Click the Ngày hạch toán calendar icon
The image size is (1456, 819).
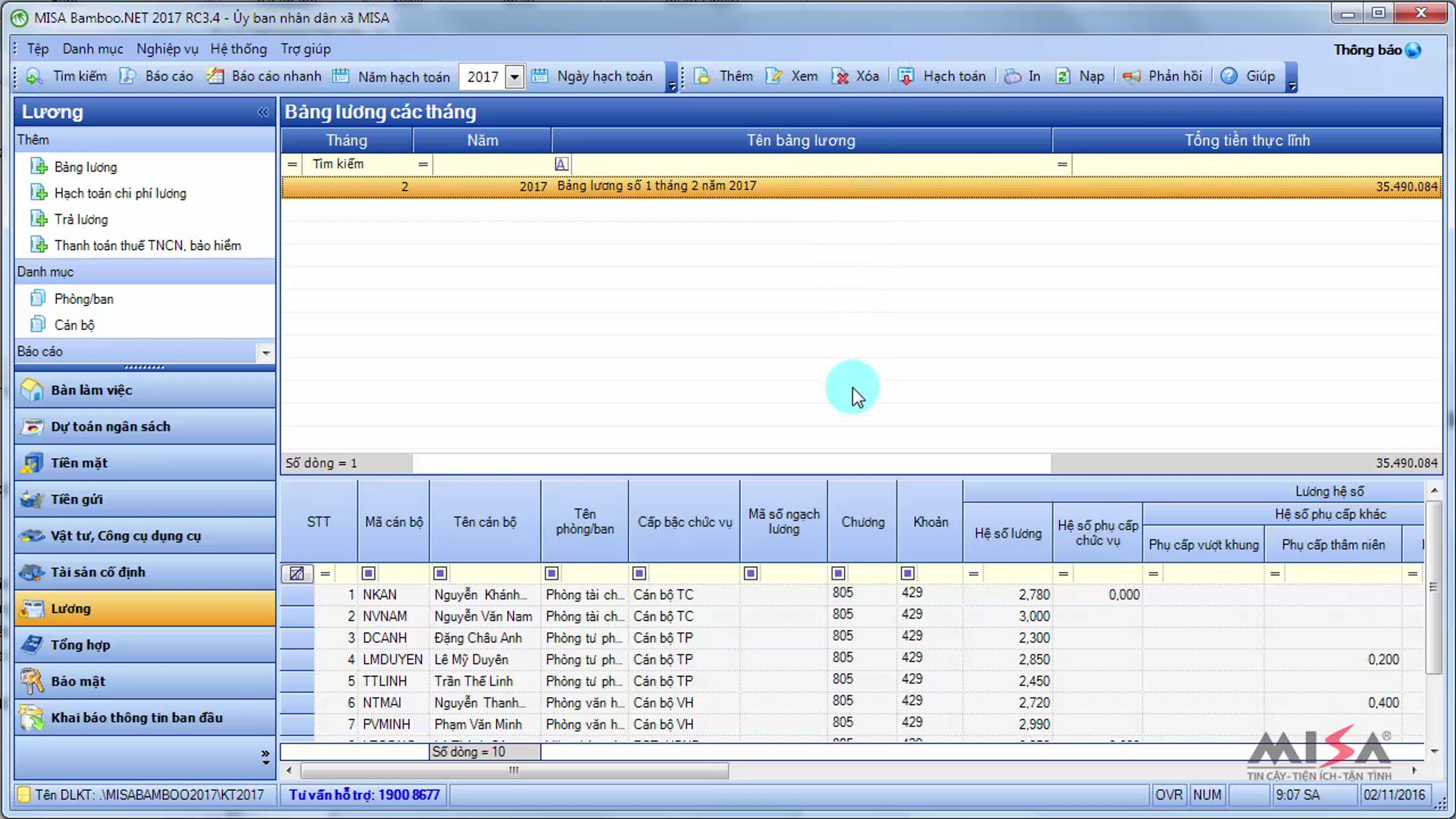click(x=540, y=76)
